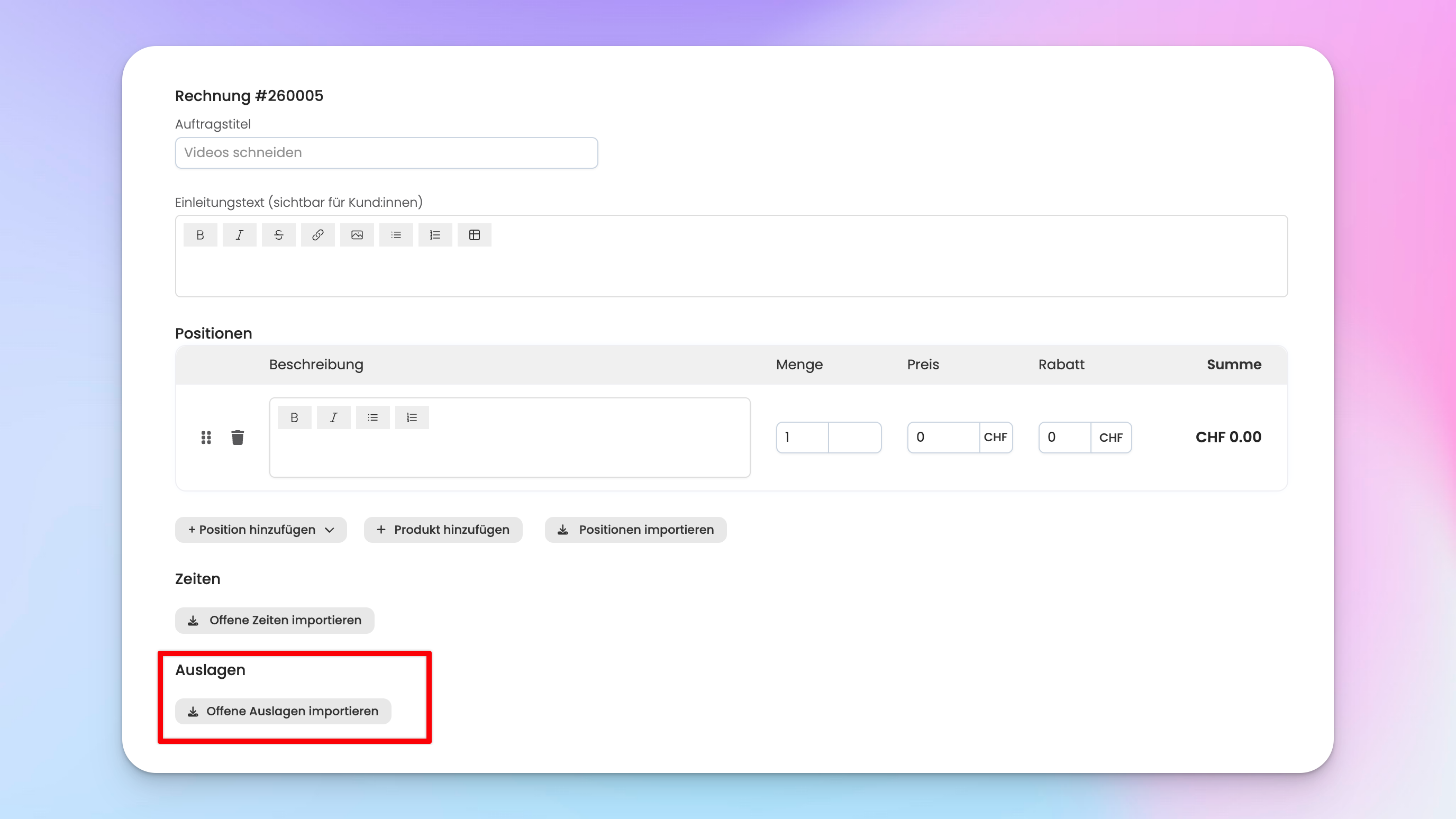Apply italic in the Einleitungstext toolbar
Screen dimensions: 1456x819
(x=239, y=235)
